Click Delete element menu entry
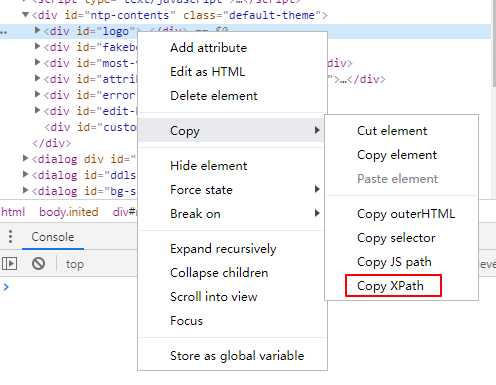 tap(214, 96)
